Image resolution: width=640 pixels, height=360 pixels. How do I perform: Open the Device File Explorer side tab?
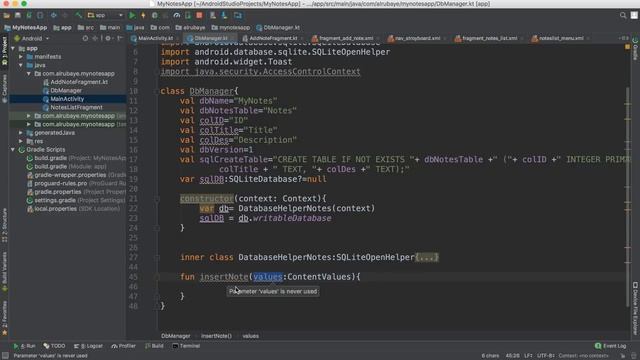(635, 307)
